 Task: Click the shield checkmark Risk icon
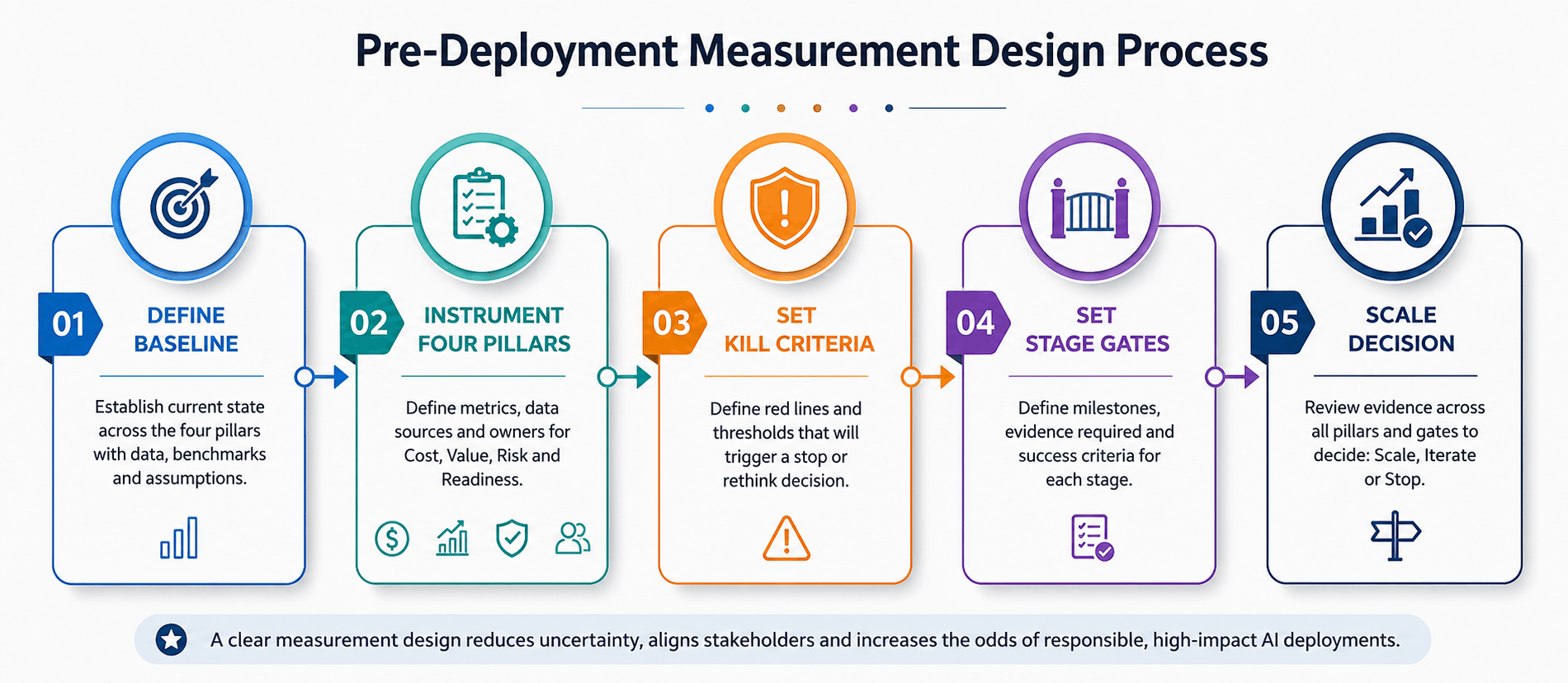click(x=512, y=538)
